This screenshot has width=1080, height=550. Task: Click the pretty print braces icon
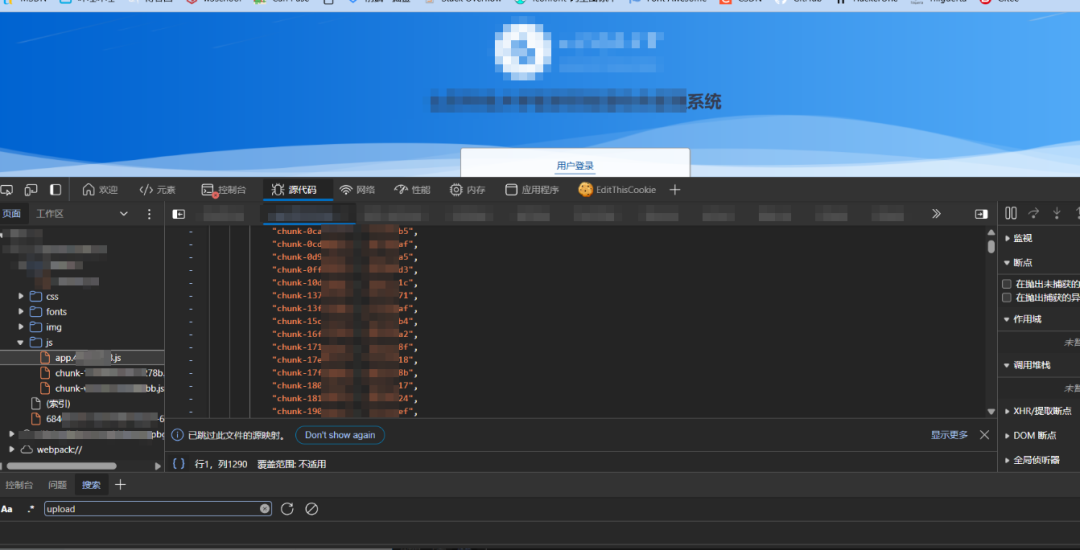pyautogui.click(x=178, y=464)
